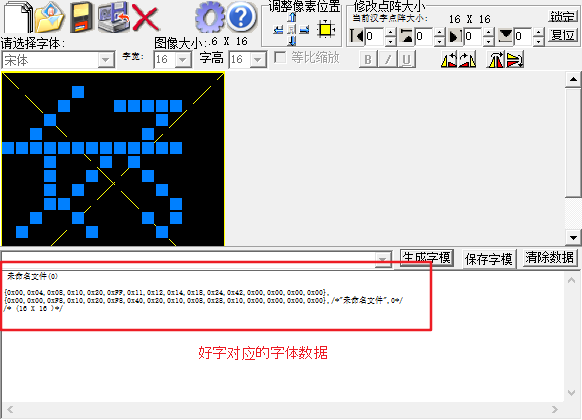Click the right-edge offset value field
The height and width of the screenshot is (420, 582).
click(474, 36)
